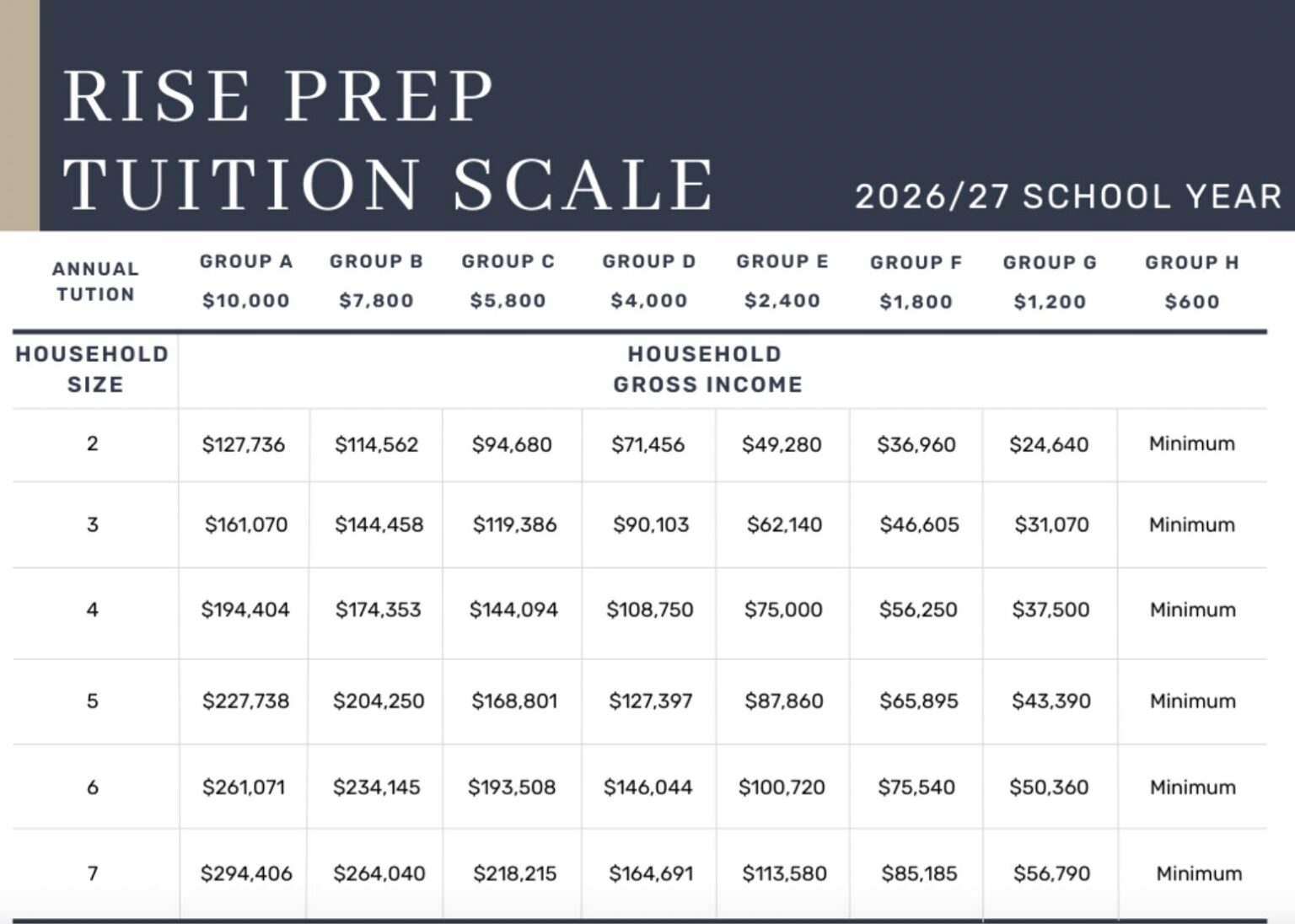Click the $127,397 income cell
This screenshot has width=1295, height=924.
[x=650, y=701]
